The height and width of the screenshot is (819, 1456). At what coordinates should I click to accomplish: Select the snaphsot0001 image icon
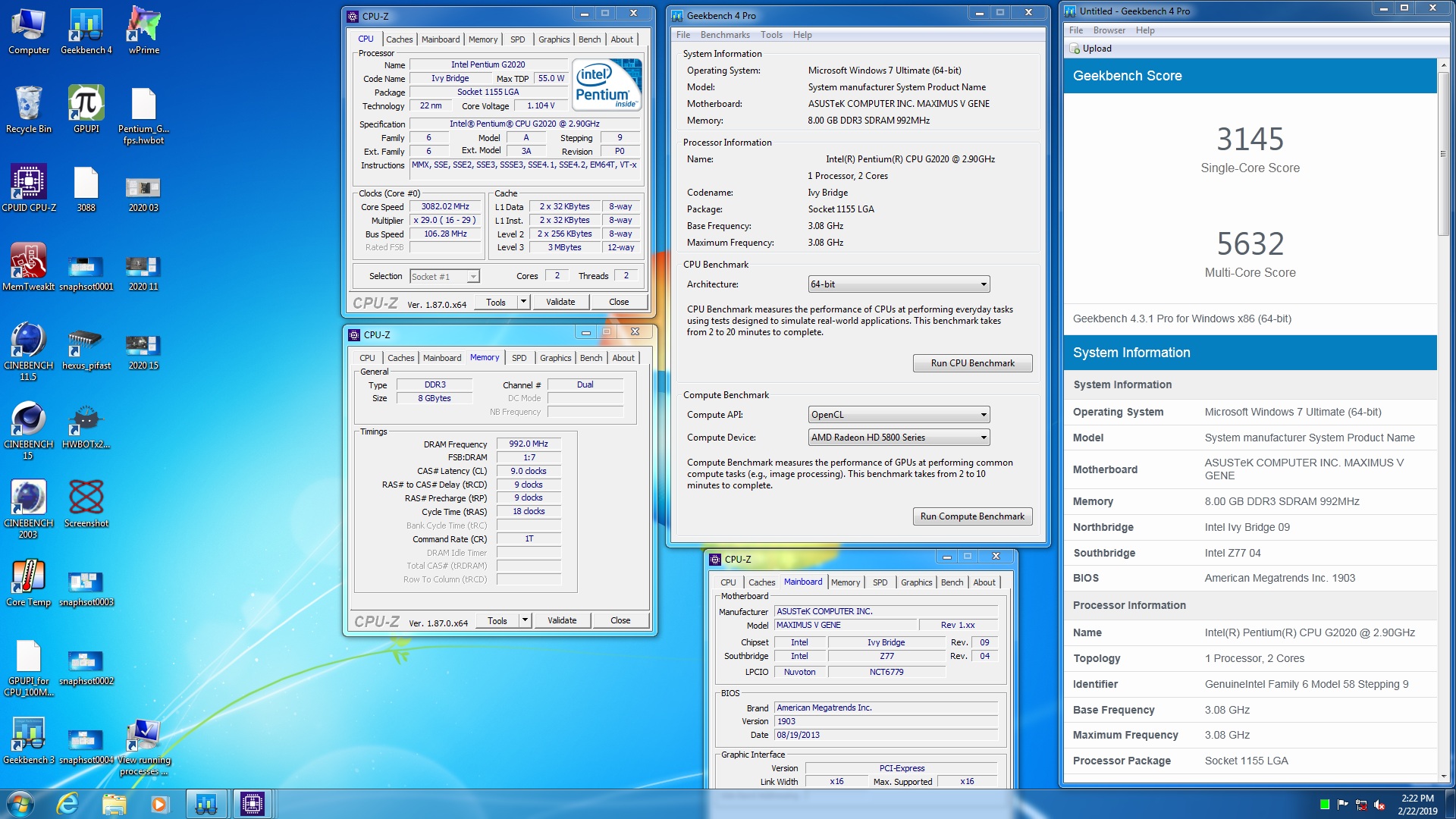coord(86,273)
